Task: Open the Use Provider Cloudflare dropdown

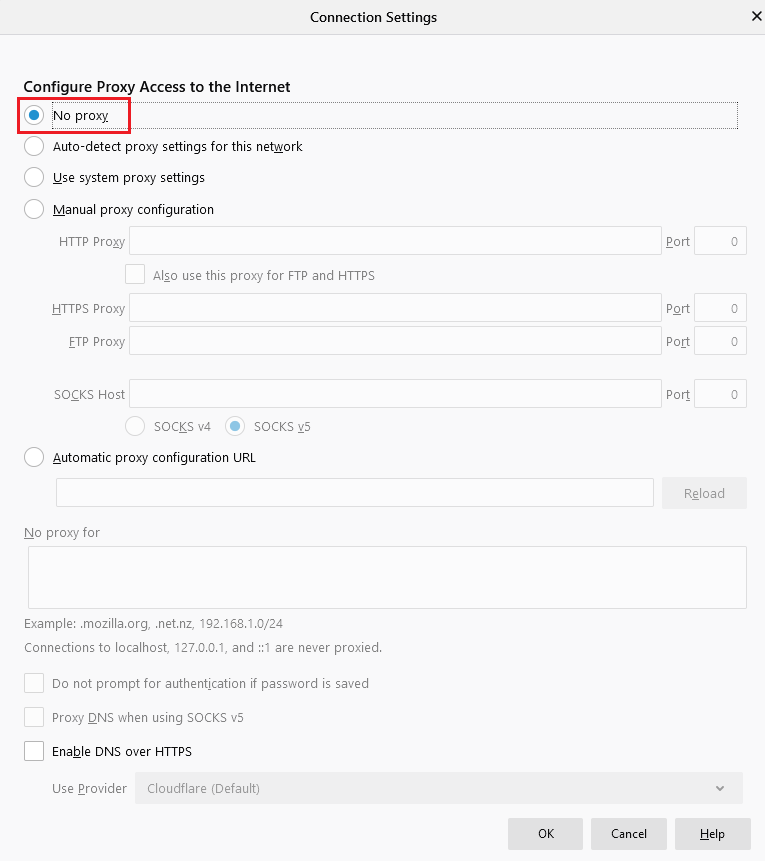Action: tap(439, 788)
